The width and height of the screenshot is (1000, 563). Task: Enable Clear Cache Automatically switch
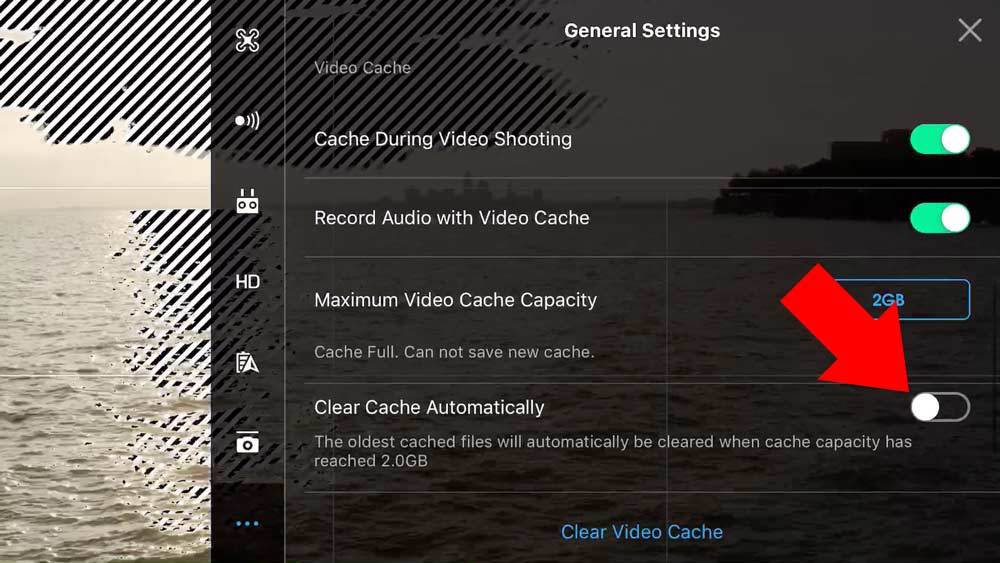(940, 407)
